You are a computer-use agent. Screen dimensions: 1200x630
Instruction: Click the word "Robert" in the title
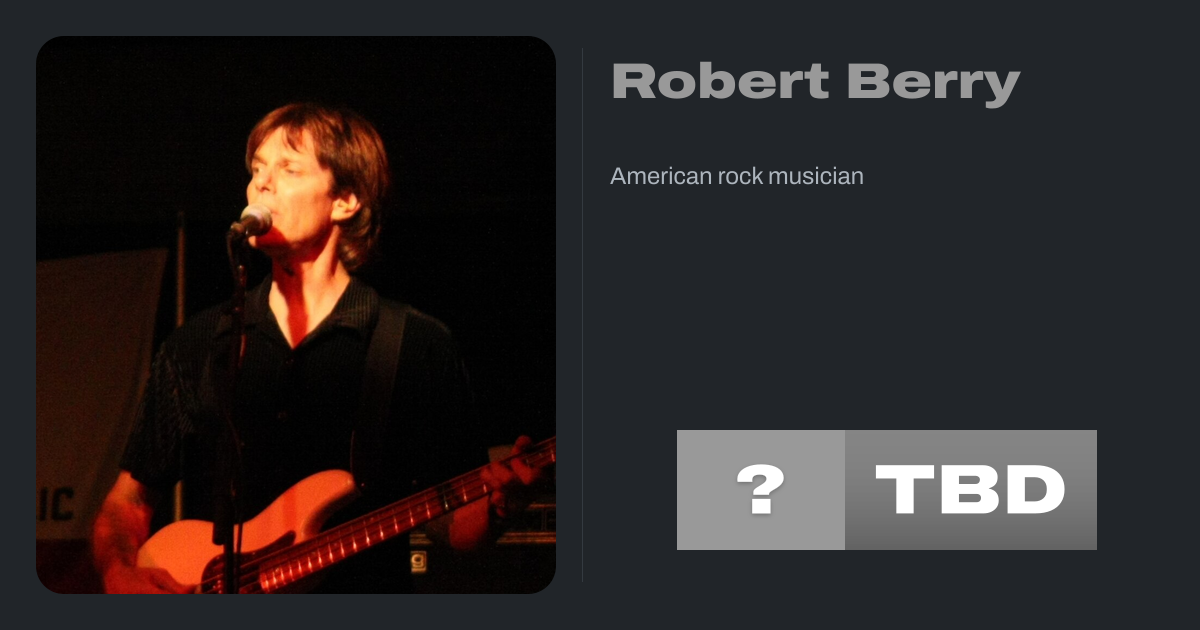(720, 82)
